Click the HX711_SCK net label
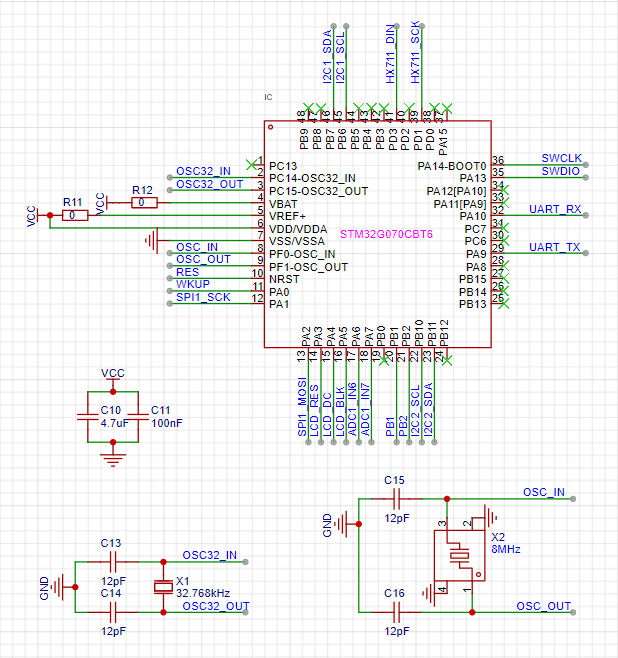The height and width of the screenshot is (658, 618). point(415,52)
